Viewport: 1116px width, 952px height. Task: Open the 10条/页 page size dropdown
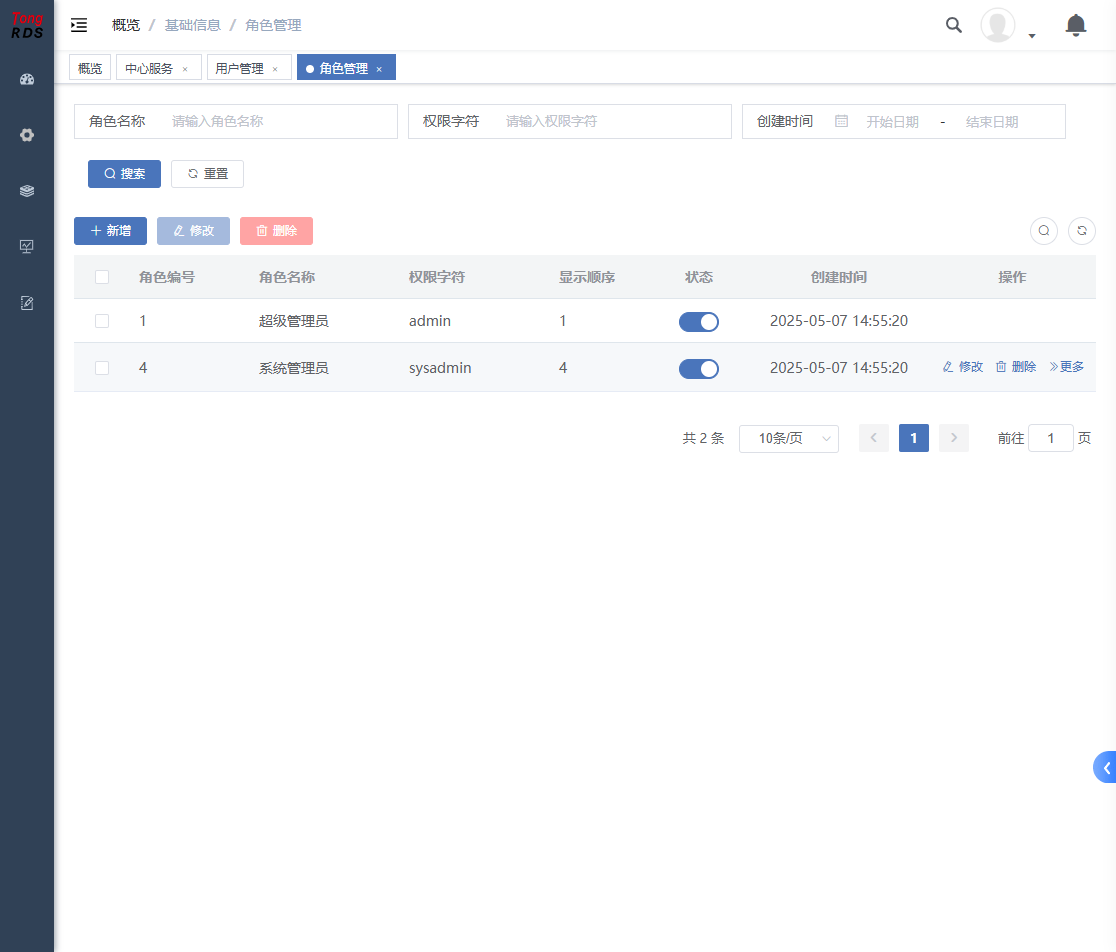coord(789,438)
